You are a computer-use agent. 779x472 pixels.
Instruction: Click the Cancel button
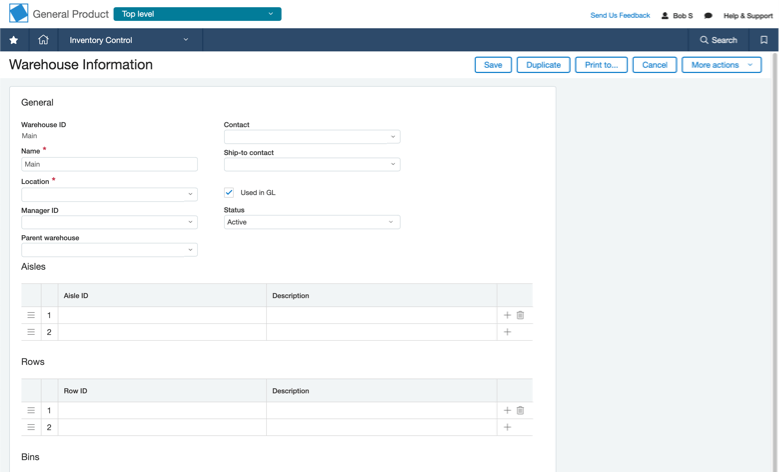click(x=654, y=65)
